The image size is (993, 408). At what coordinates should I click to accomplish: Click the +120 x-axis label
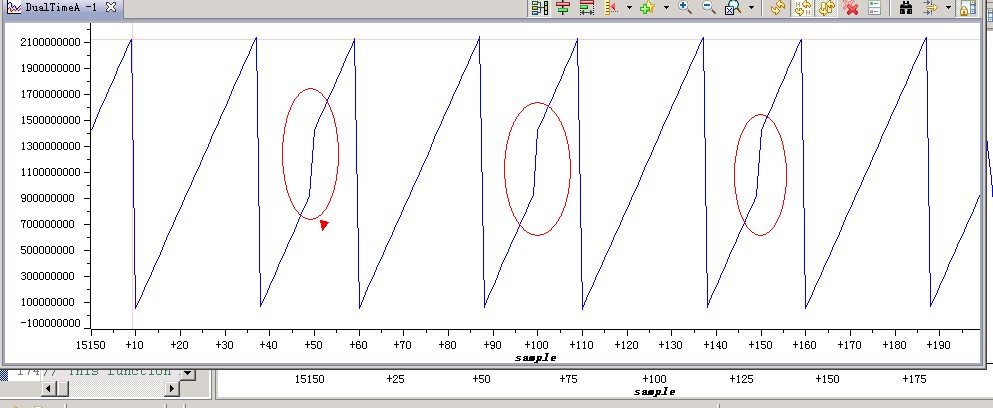pos(626,345)
